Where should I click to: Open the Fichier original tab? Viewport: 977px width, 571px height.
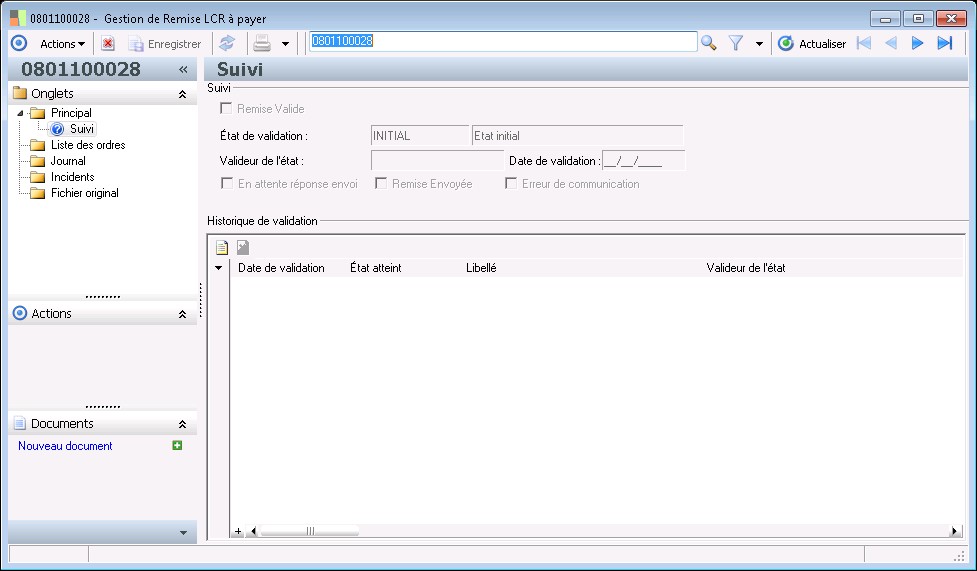pos(85,193)
